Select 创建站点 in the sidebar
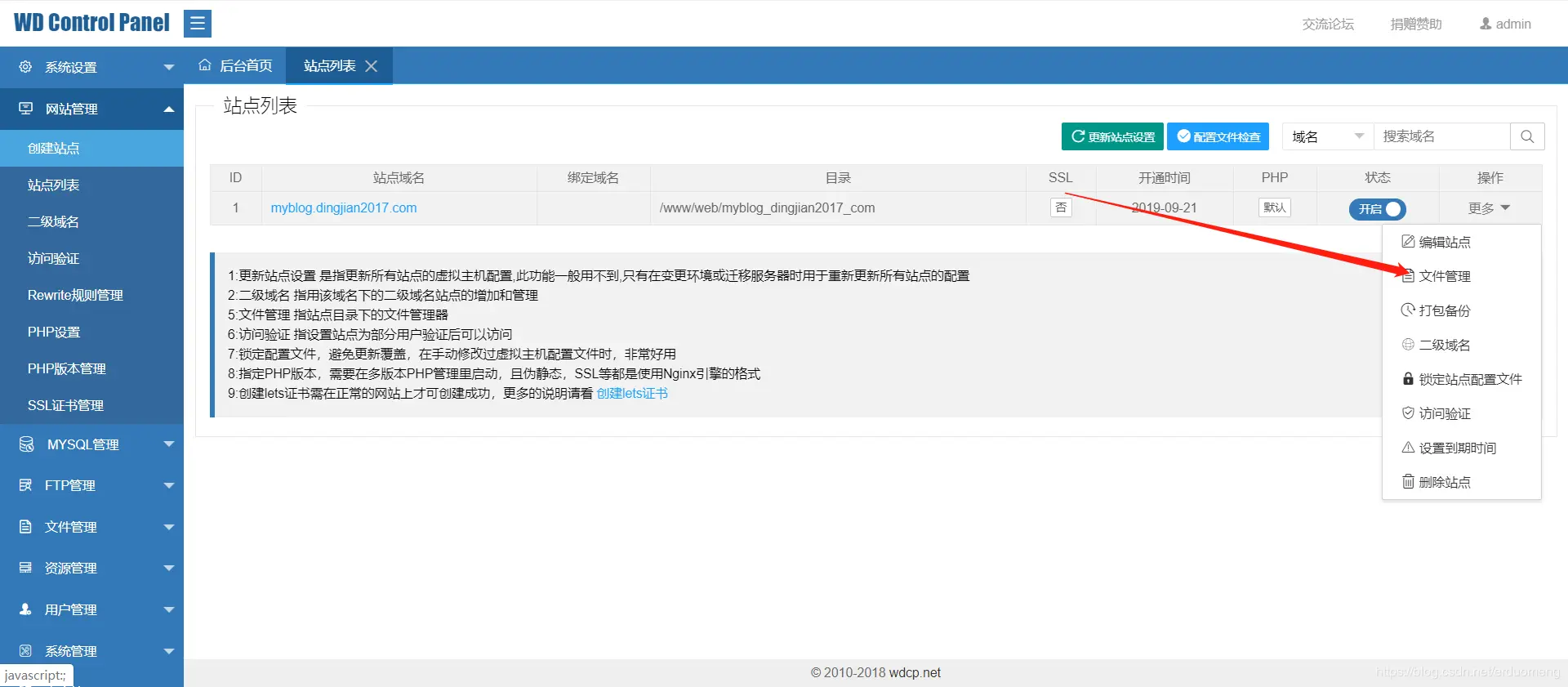The height and width of the screenshot is (687, 1568). [91, 148]
